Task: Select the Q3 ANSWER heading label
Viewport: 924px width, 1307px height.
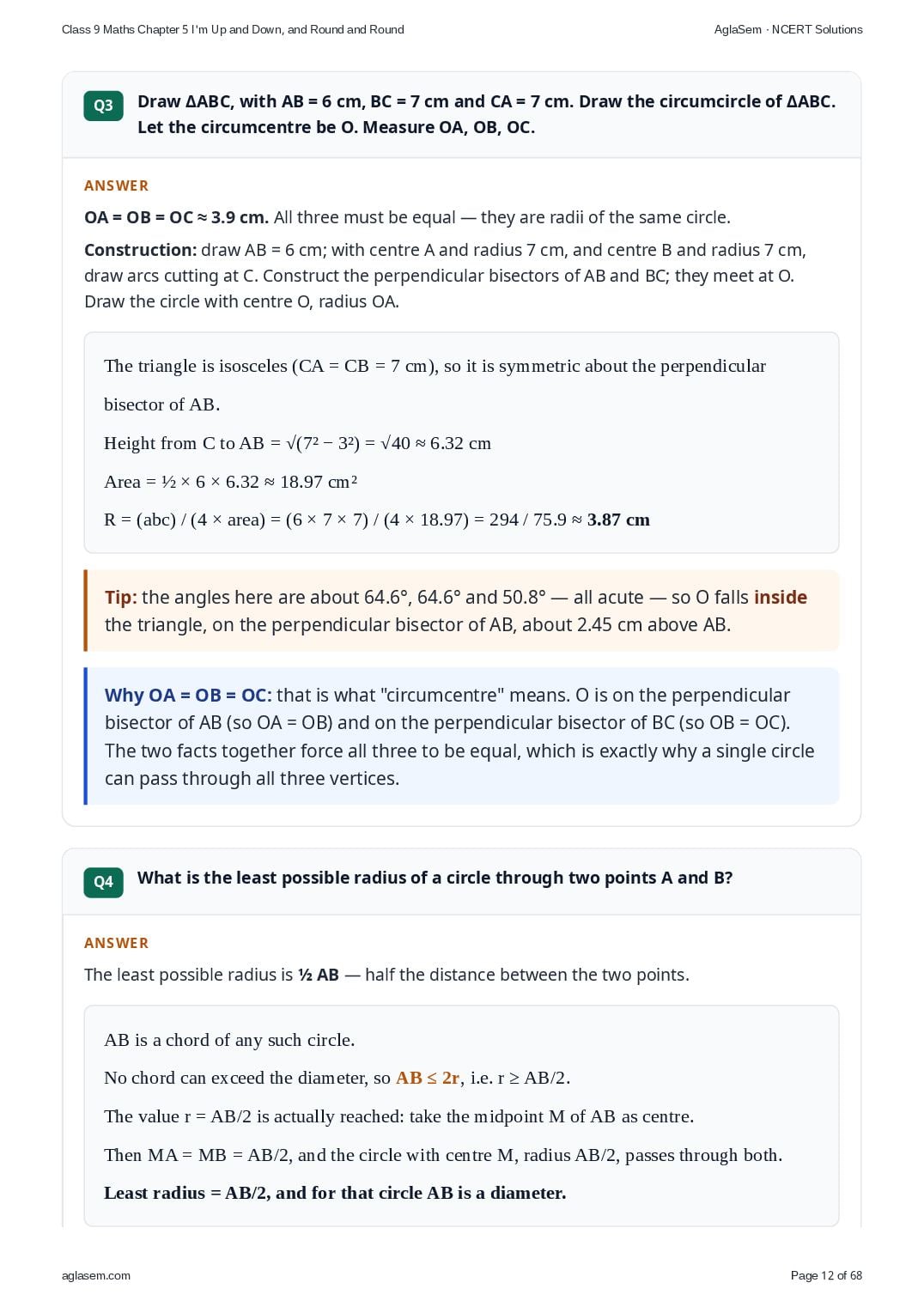Action: [116, 185]
